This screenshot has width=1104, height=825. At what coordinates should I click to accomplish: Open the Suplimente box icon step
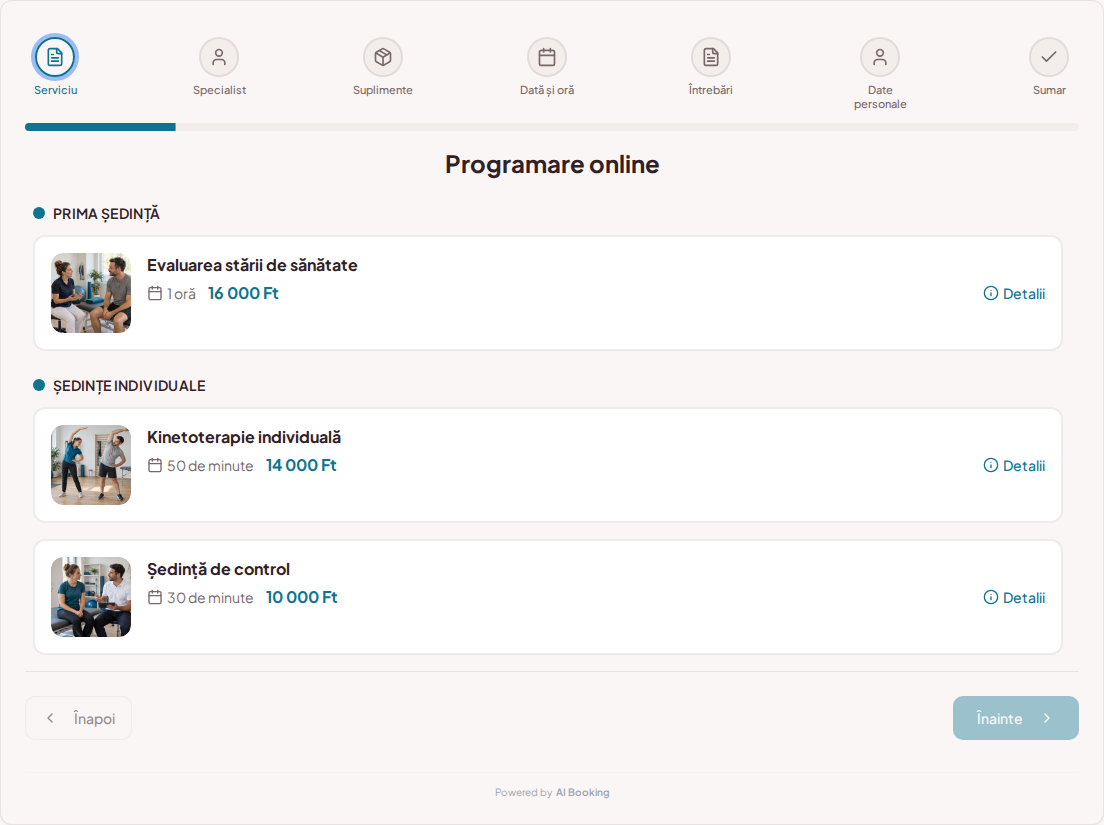tap(383, 57)
